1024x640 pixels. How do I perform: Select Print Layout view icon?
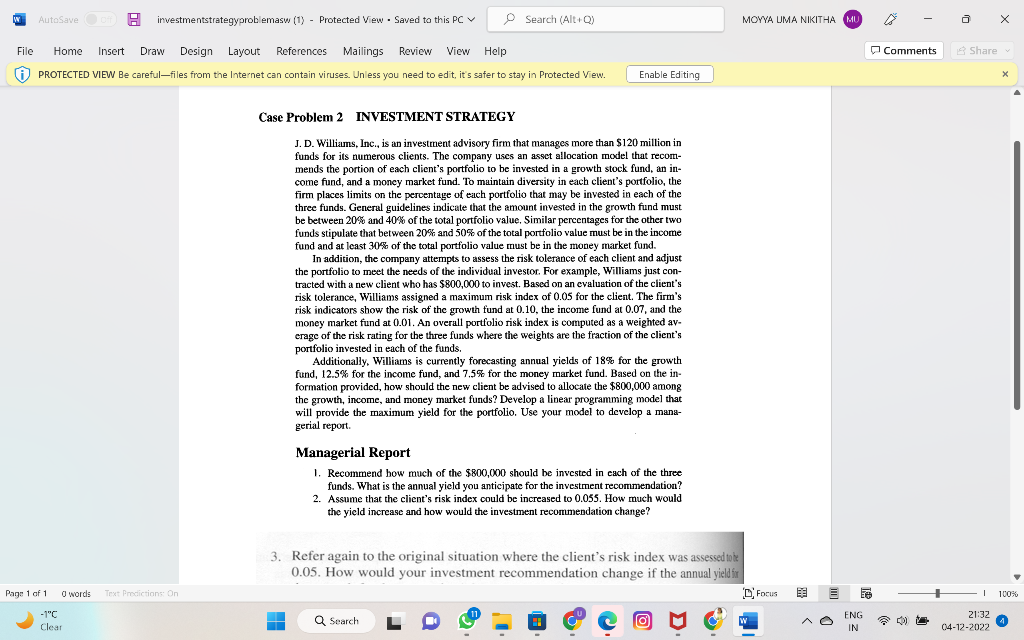pos(834,593)
